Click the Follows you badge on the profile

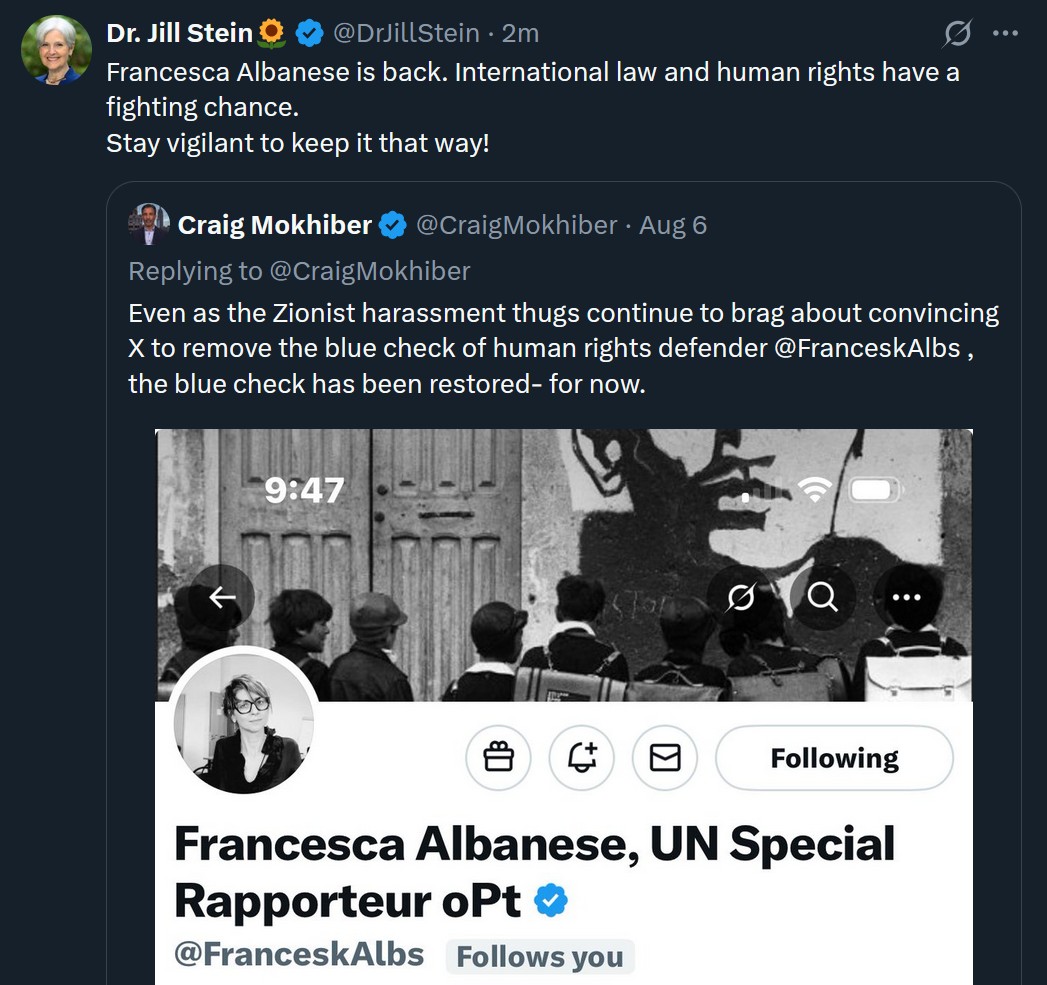point(540,956)
